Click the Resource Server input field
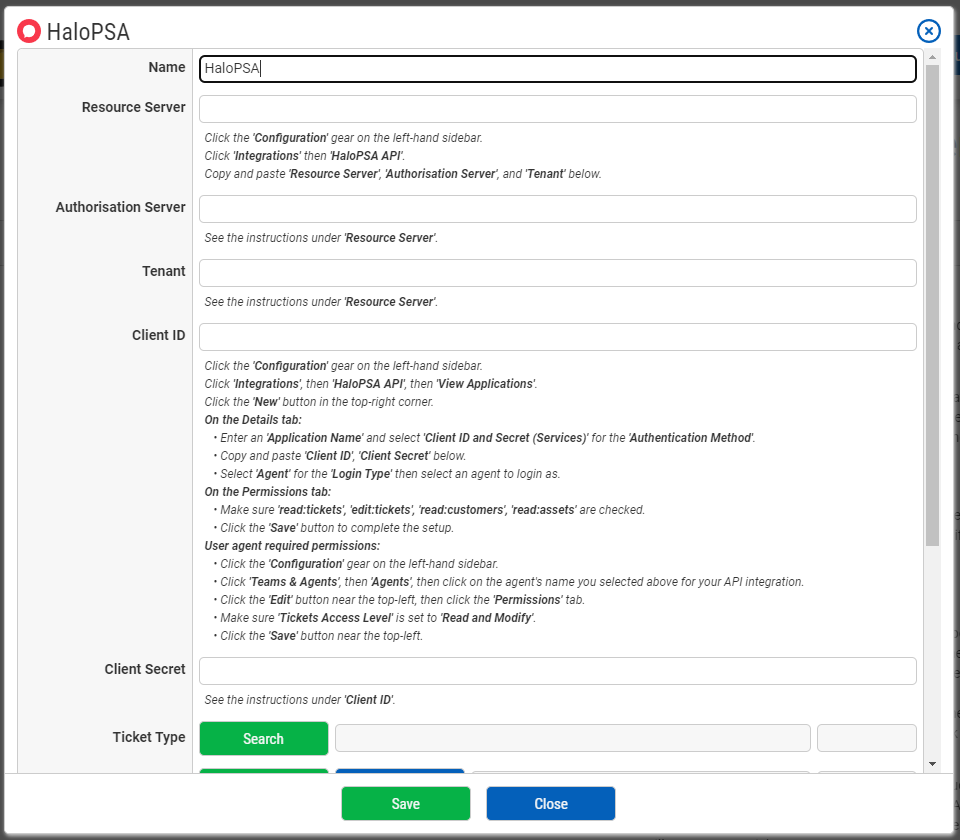The image size is (960, 840). pyautogui.click(x=557, y=109)
